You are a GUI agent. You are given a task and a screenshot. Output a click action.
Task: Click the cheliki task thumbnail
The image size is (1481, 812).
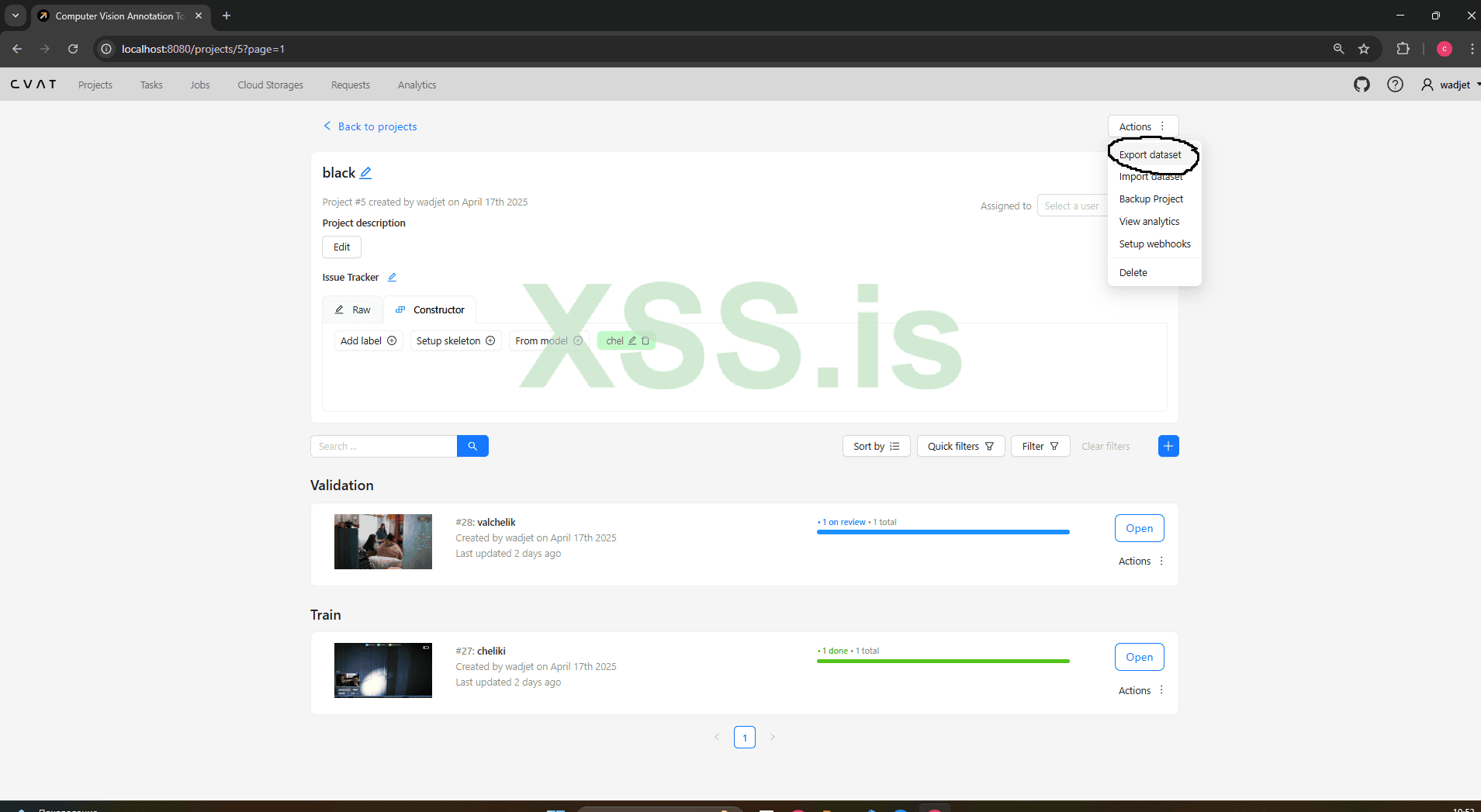tap(383, 671)
